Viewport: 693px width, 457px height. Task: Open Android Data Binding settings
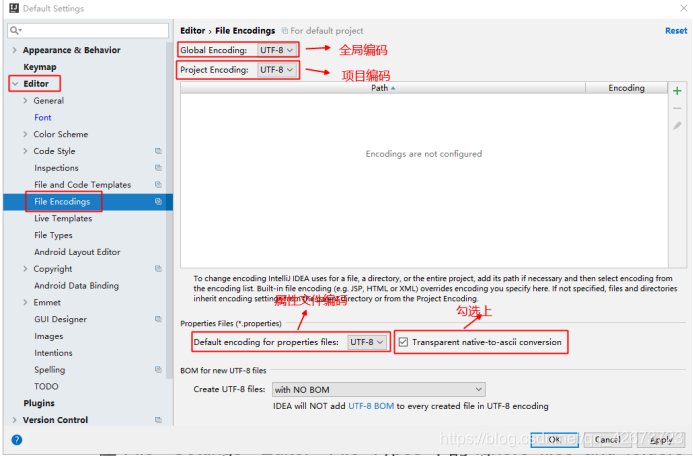point(76,286)
